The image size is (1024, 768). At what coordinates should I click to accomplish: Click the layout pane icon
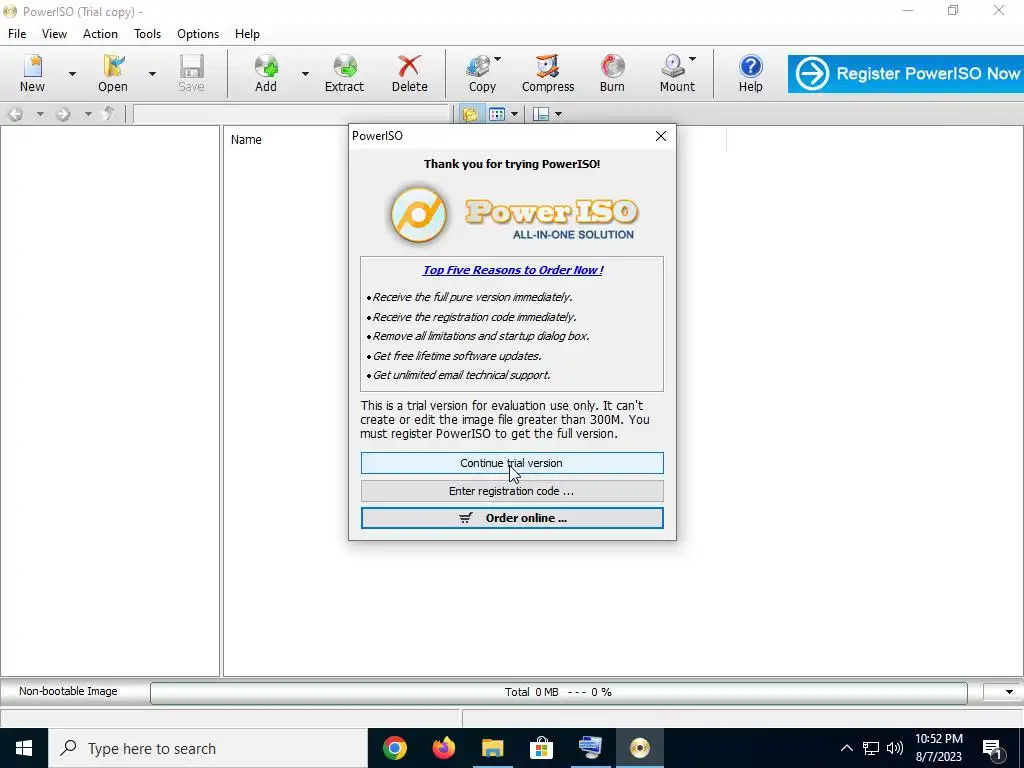[541, 114]
